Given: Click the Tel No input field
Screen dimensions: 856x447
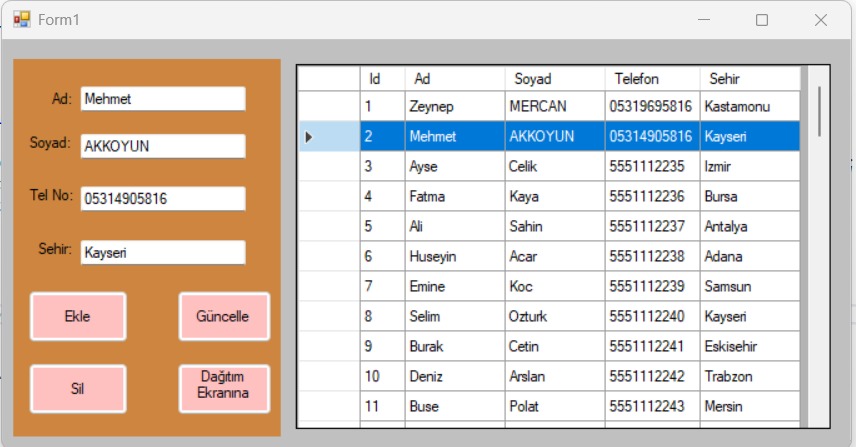Looking at the screenshot, I should [x=163, y=199].
